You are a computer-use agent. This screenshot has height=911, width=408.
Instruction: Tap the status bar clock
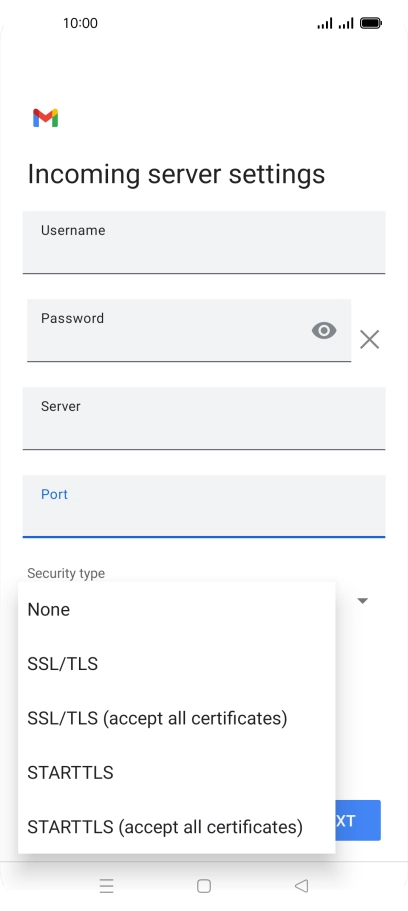[80, 23]
